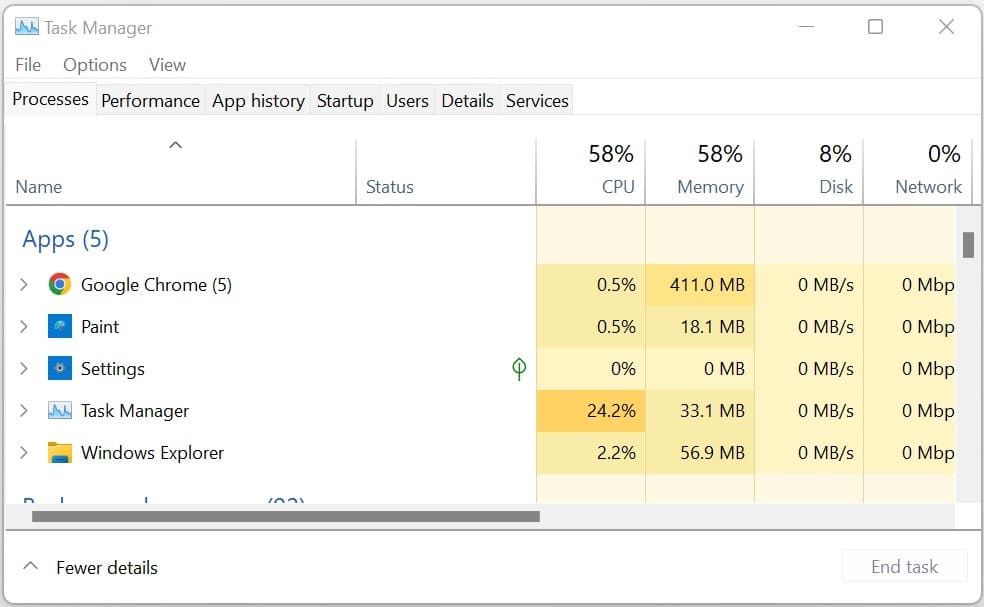Switch to the Performance tab
Screen dimensions: 984x607
(150, 101)
